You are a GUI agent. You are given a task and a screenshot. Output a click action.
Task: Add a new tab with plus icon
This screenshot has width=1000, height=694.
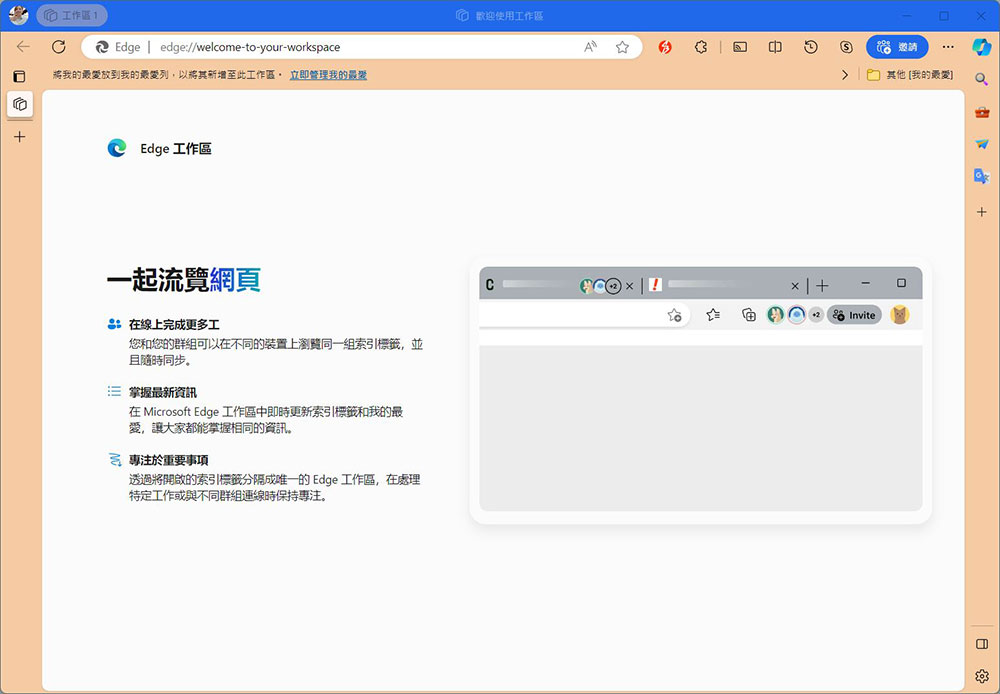point(20,137)
